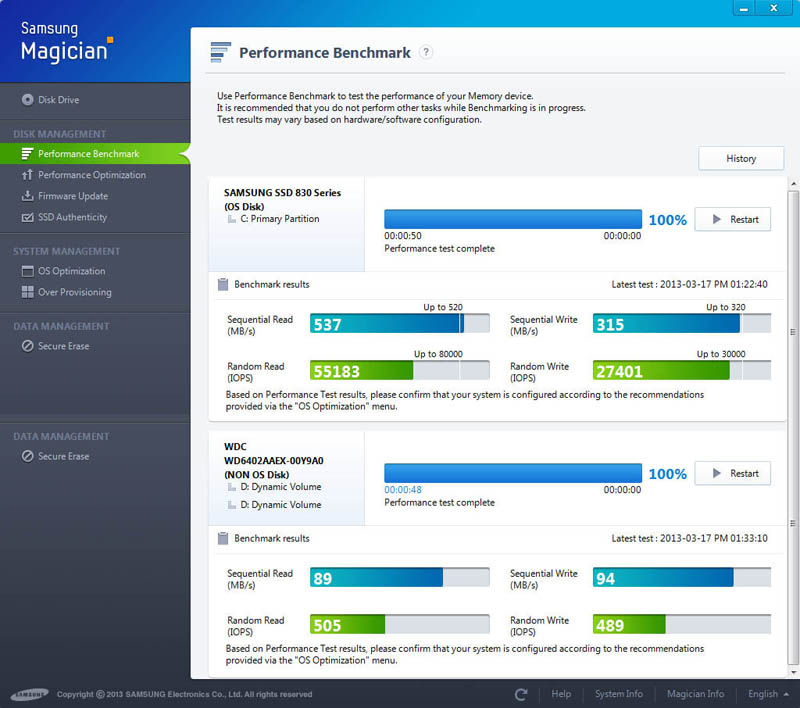The height and width of the screenshot is (708, 800).
Task: Restart the Samsung SSD 830 benchmark
Action: click(x=732, y=220)
